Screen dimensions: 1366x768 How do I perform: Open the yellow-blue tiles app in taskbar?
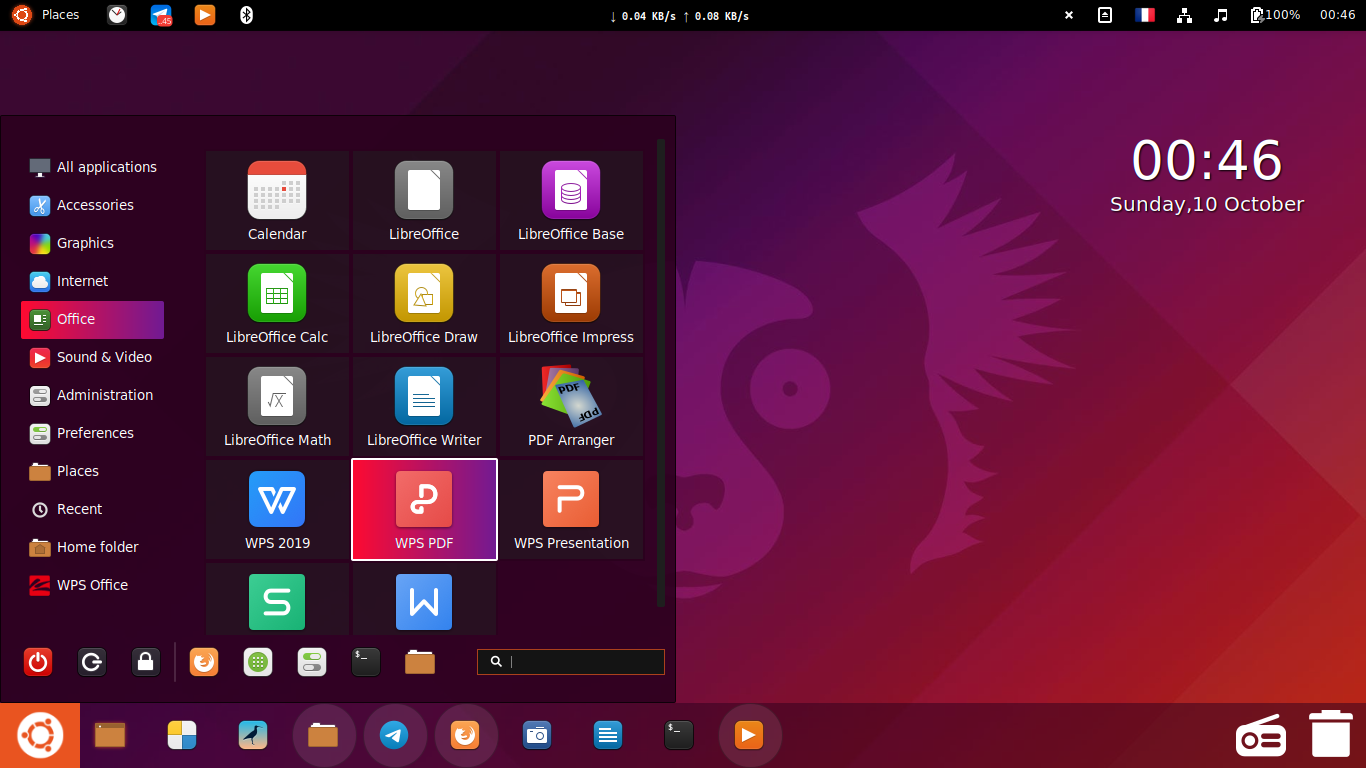182,736
